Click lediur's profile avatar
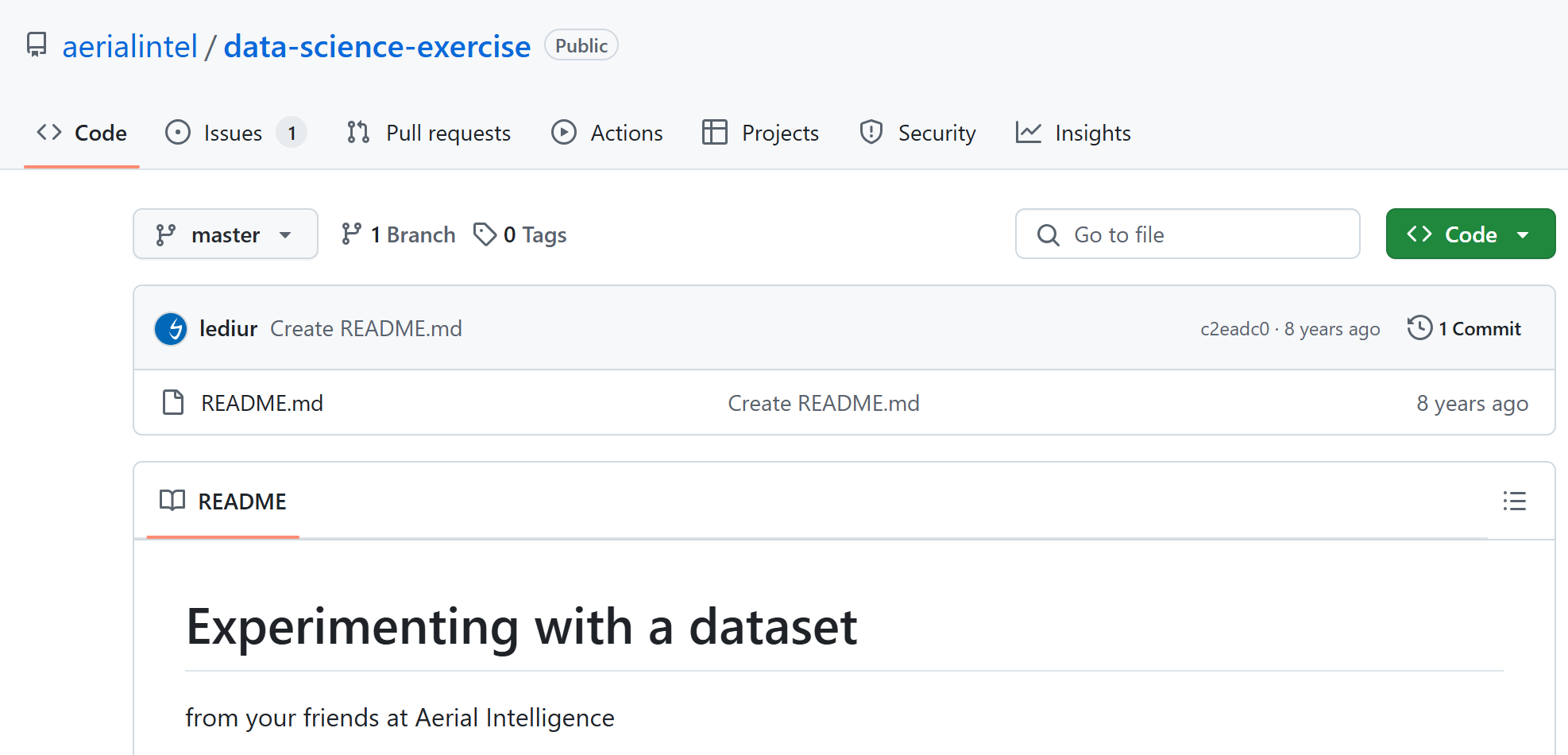The width and height of the screenshot is (1568, 755). coord(171,328)
